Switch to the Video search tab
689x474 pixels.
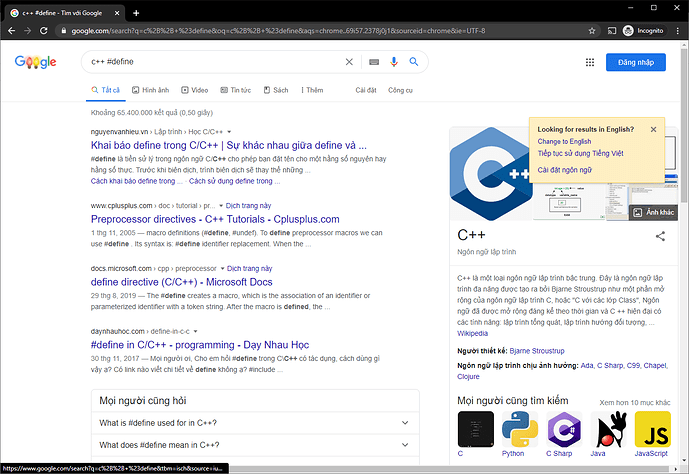coord(194,90)
